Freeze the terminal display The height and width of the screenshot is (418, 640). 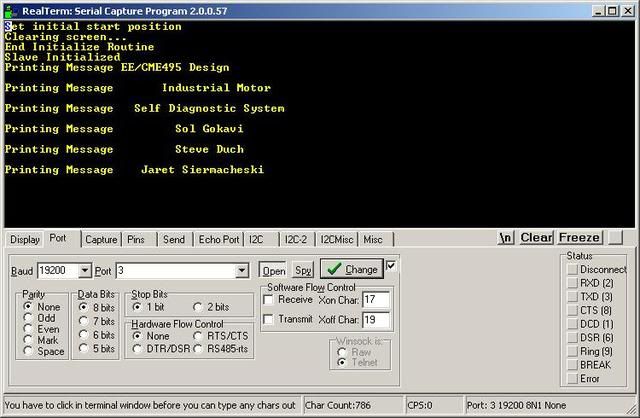(580, 238)
